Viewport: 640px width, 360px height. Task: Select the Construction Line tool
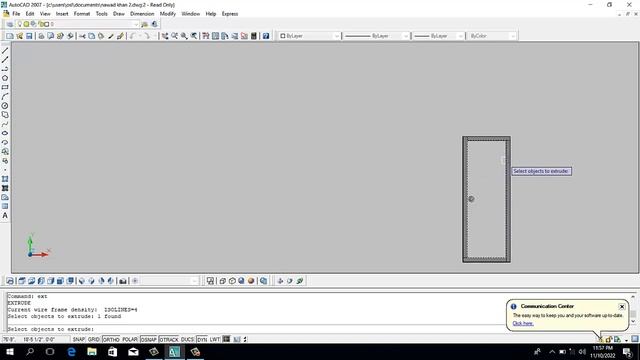tap(5, 60)
